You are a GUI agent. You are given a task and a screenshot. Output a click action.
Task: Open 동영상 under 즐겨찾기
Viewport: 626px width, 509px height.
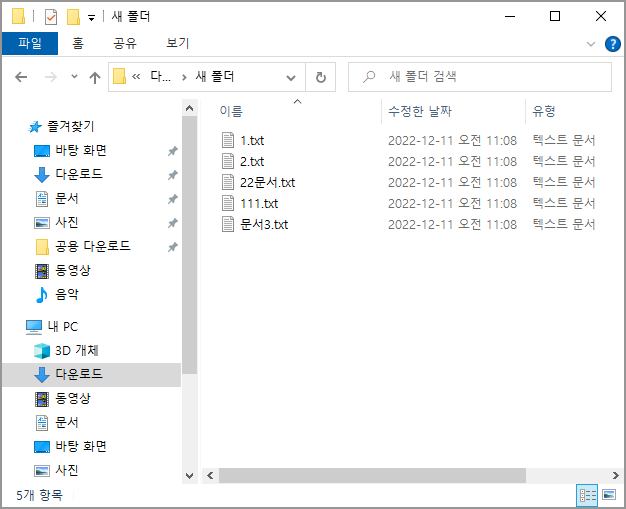[73, 271]
